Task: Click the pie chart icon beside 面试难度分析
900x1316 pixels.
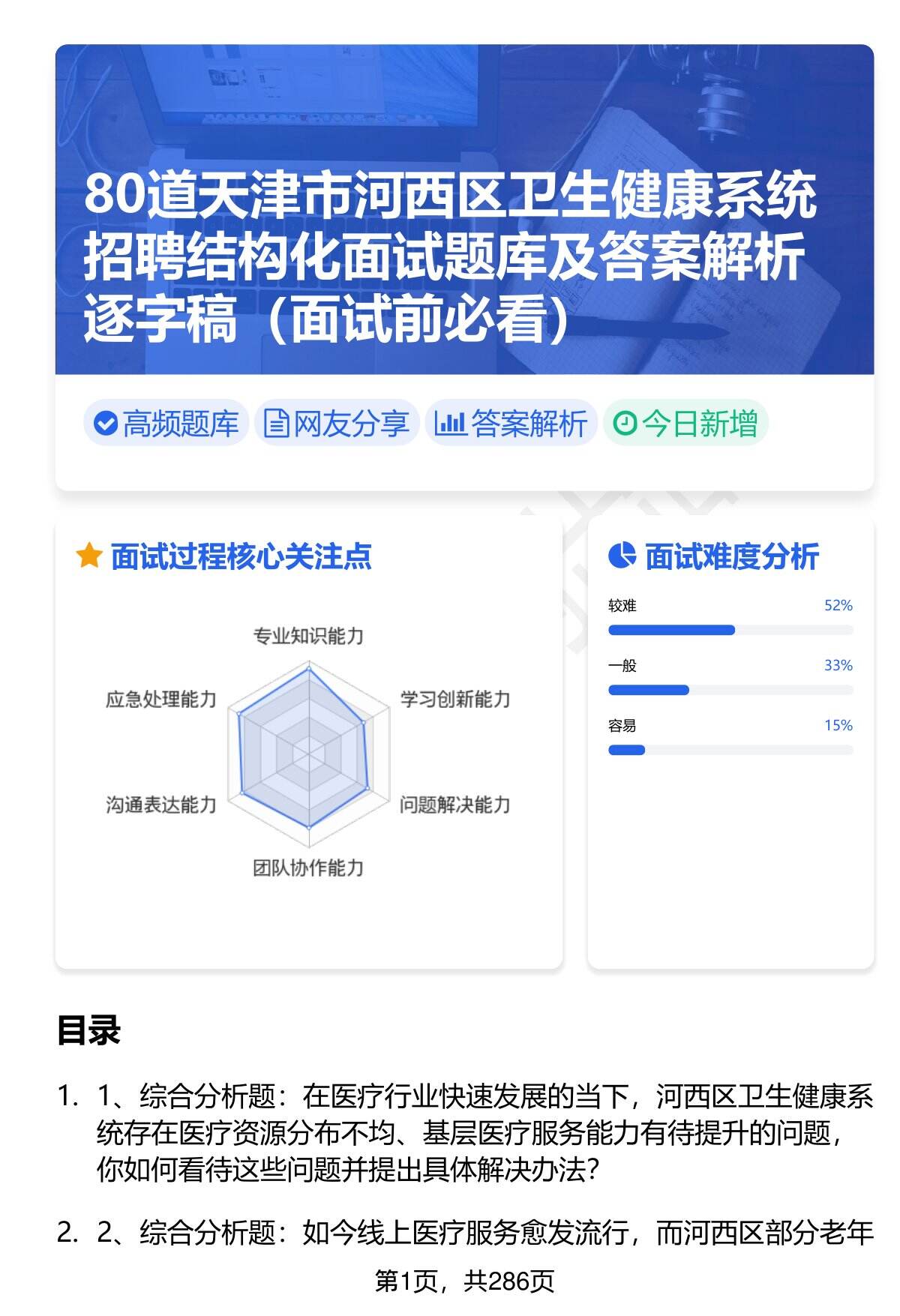Action: coord(622,556)
